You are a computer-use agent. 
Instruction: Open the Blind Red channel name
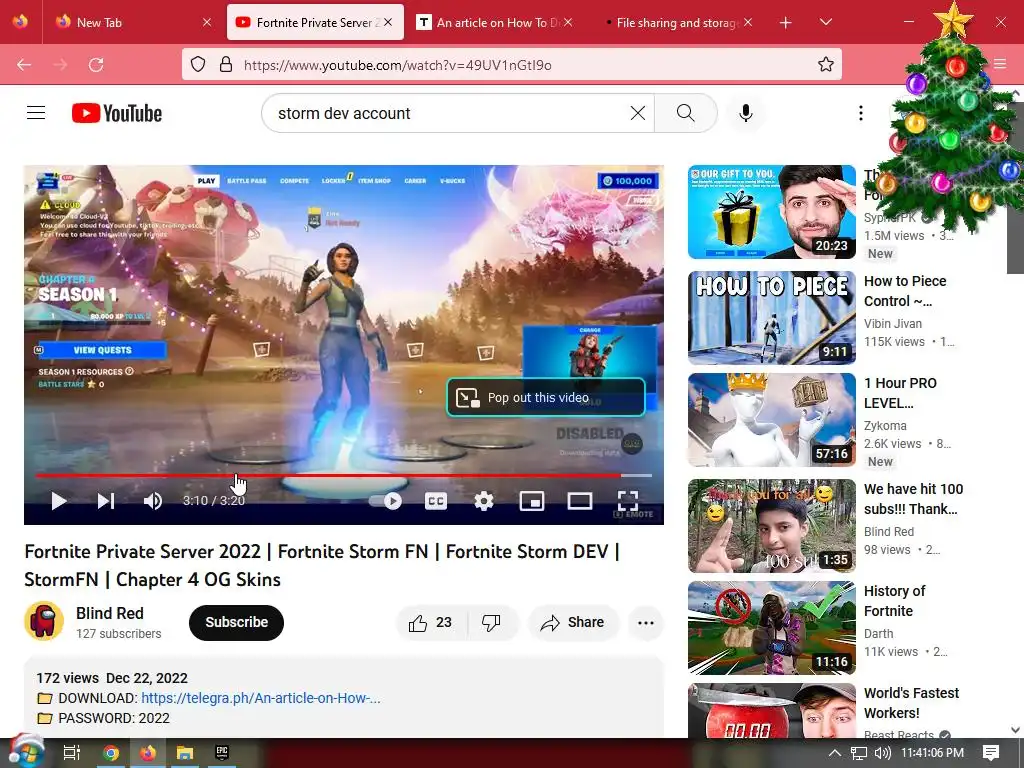pyautogui.click(x=110, y=613)
